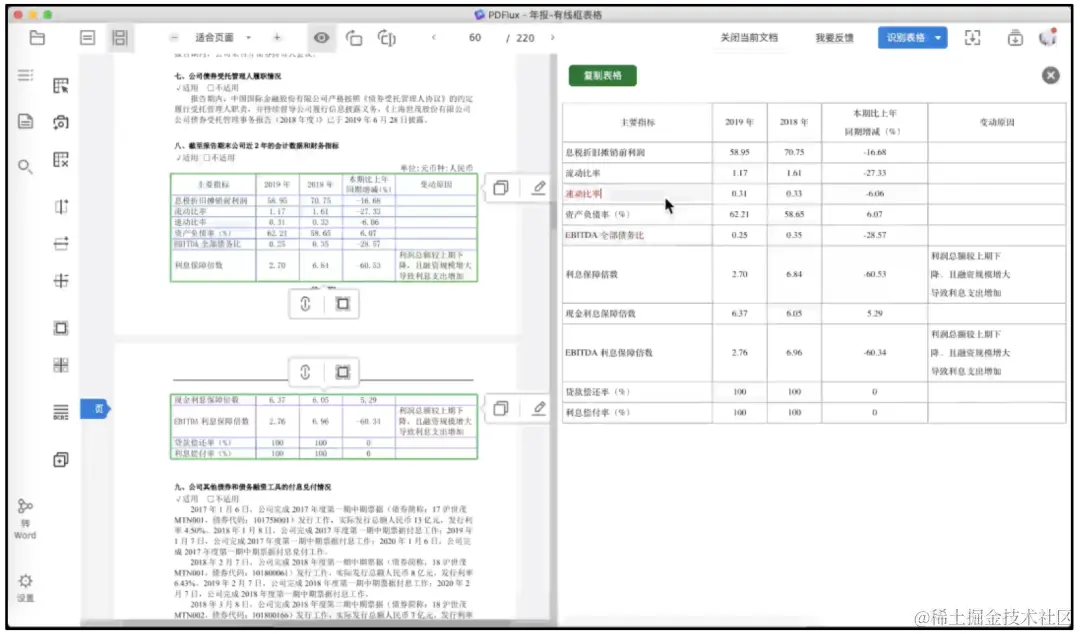Click the 资产负债率(%) cell in results panel
The width and height of the screenshot is (1080, 634).
tap(638, 214)
